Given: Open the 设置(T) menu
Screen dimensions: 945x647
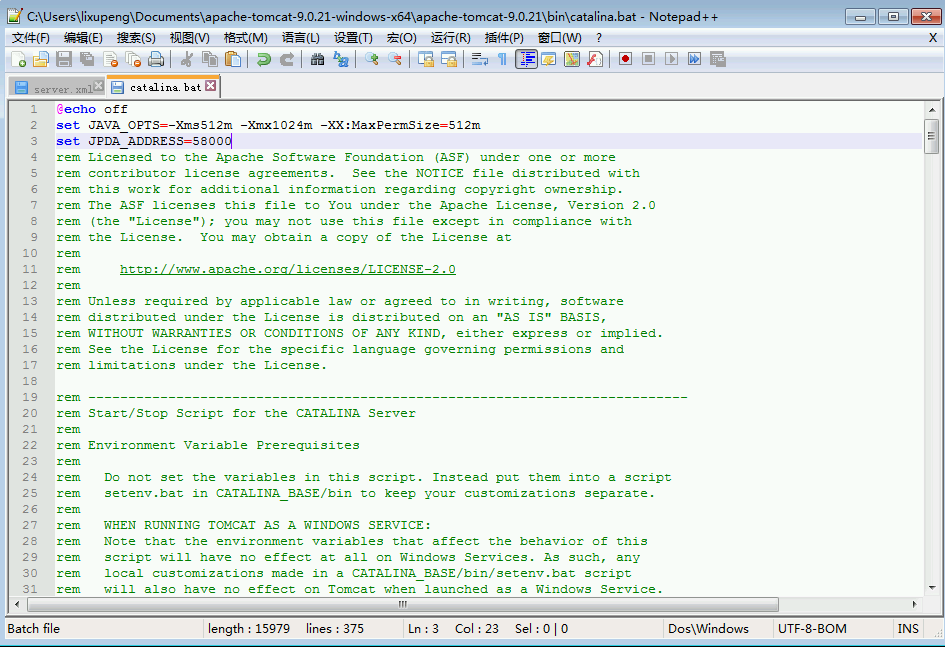Looking at the screenshot, I should [353, 38].
